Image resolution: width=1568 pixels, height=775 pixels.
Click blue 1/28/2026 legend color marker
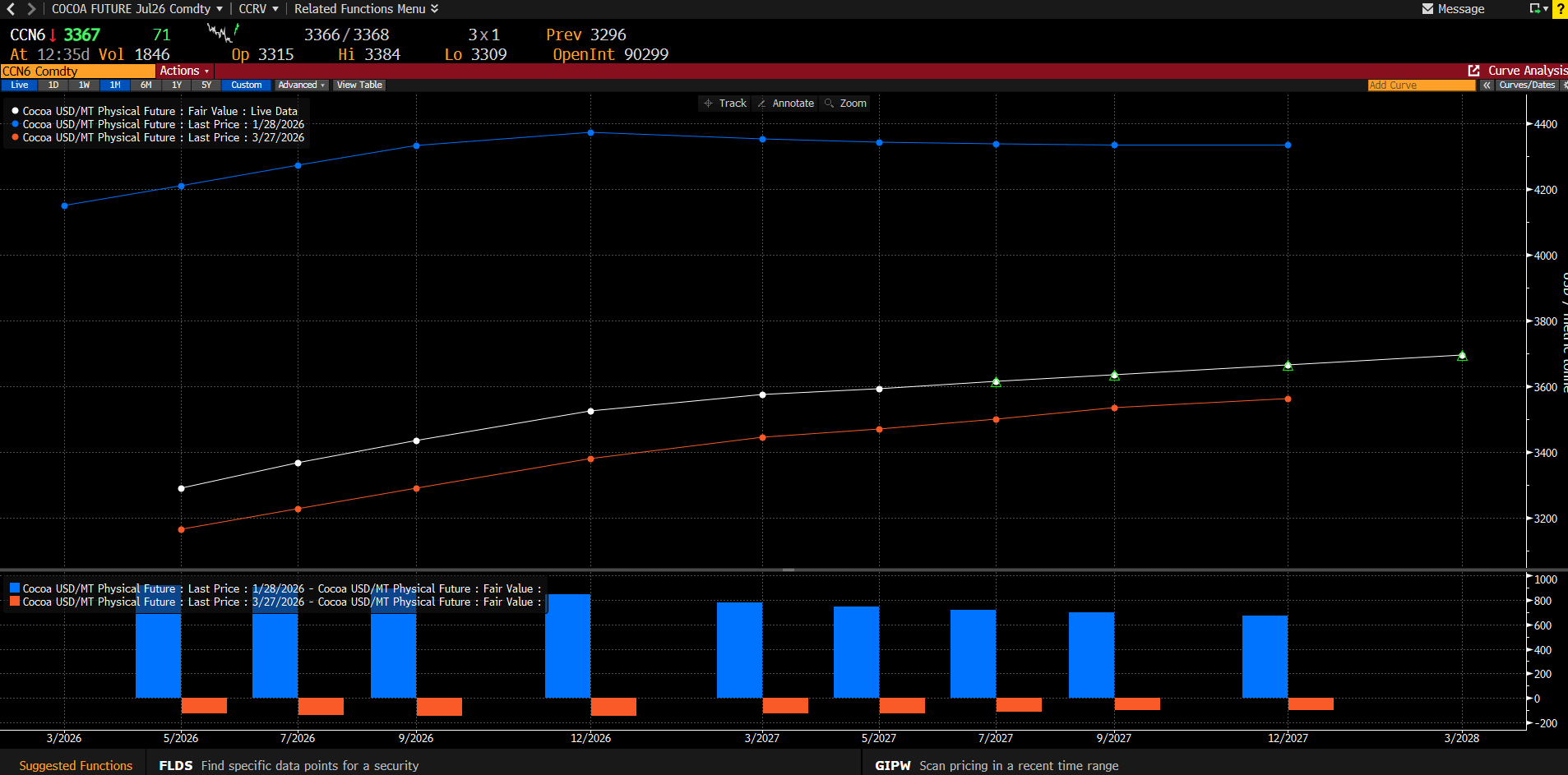[x=15, y=124]
